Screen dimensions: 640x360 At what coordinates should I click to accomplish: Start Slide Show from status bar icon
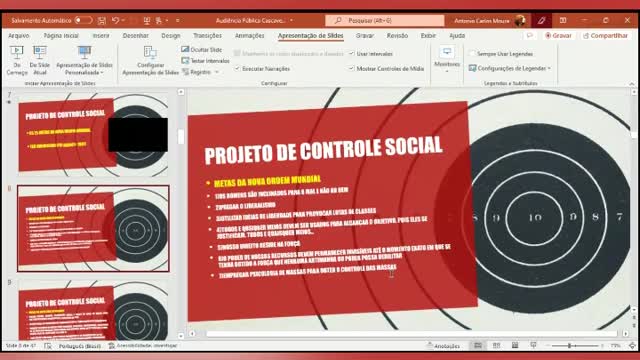pyautogui.click(x=533, y=346)
